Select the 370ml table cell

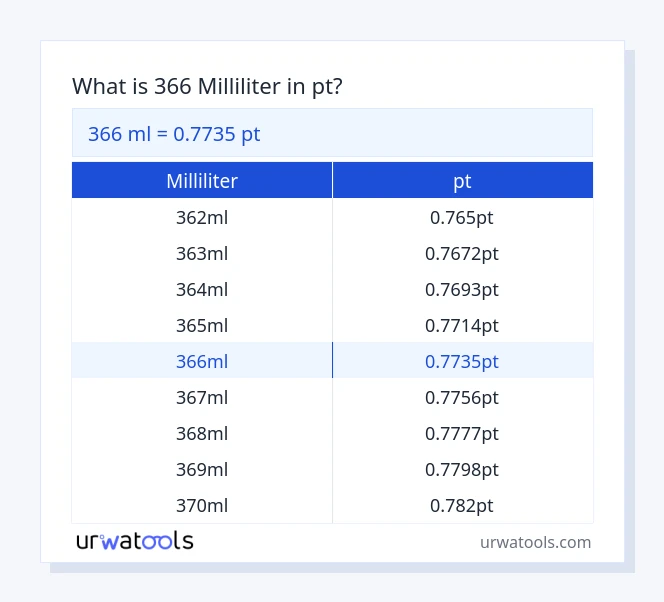pyautogui.click(x=202, y=506)
